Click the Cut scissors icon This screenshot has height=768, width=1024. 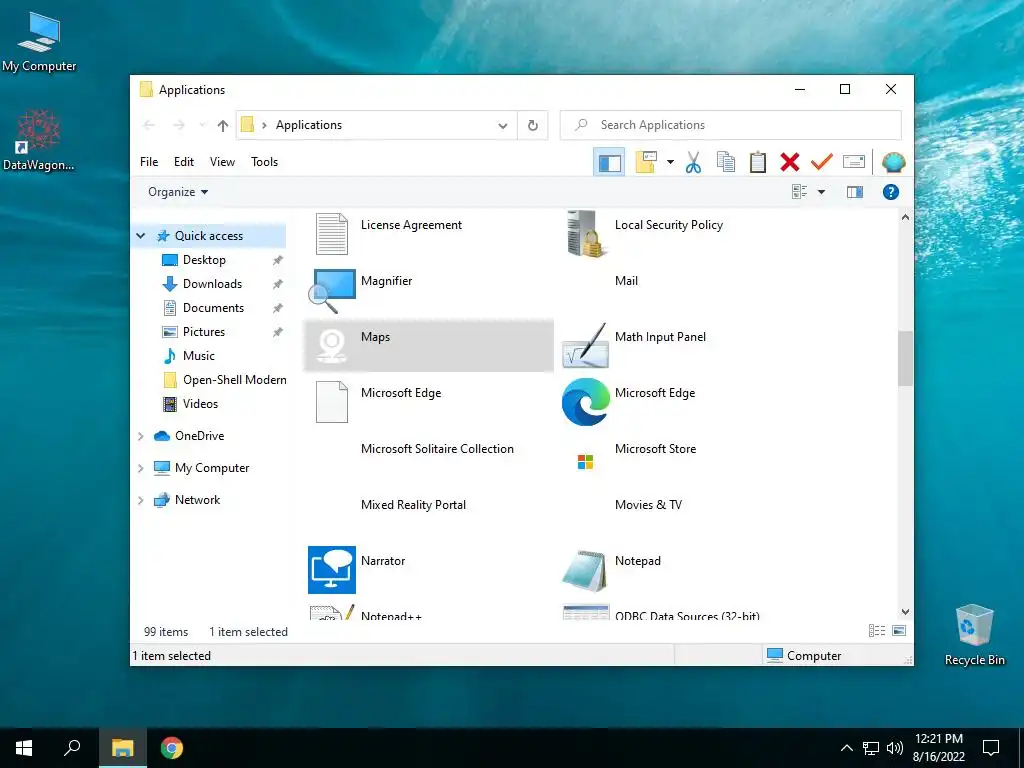[x=693, y=162]
